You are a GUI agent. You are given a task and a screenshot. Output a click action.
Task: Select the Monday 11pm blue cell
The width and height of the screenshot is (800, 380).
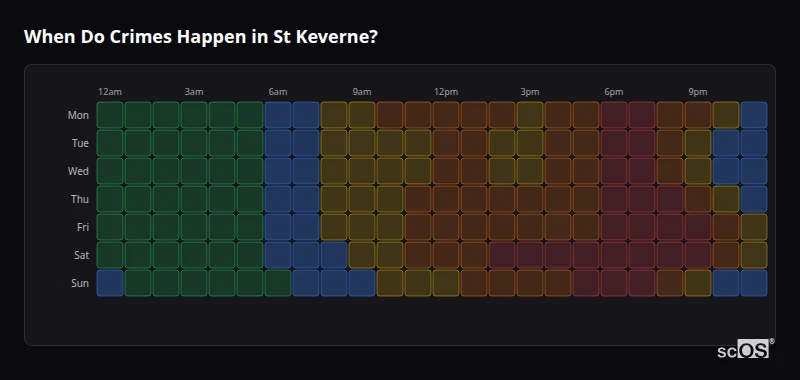coord(754,115)
